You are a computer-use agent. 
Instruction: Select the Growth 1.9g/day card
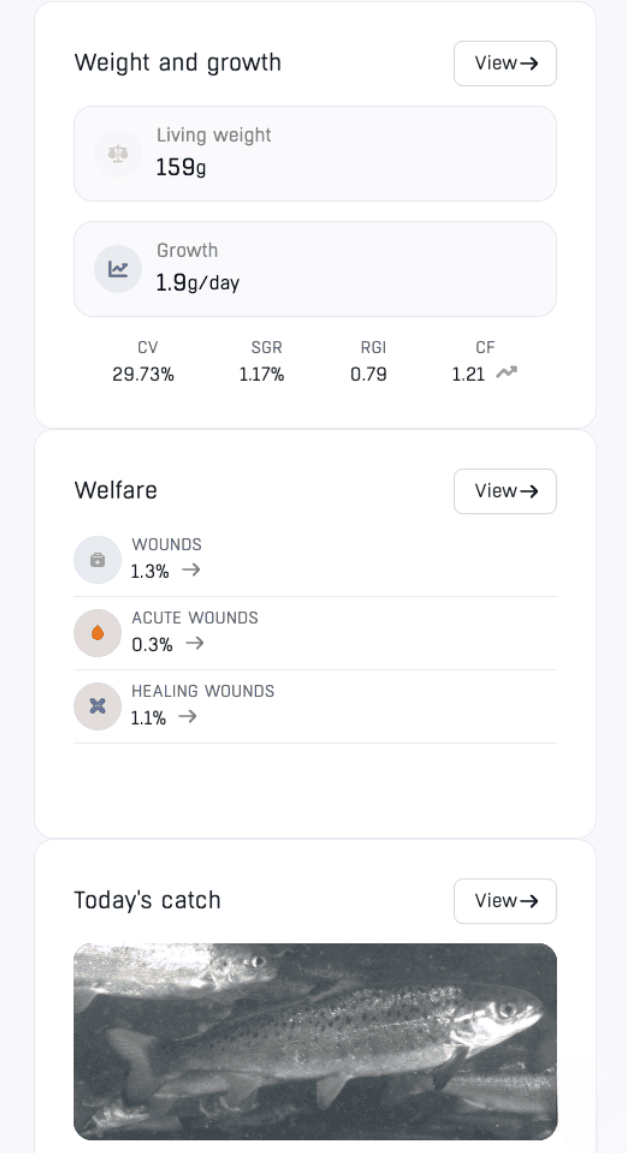click(x=315, y=269)
